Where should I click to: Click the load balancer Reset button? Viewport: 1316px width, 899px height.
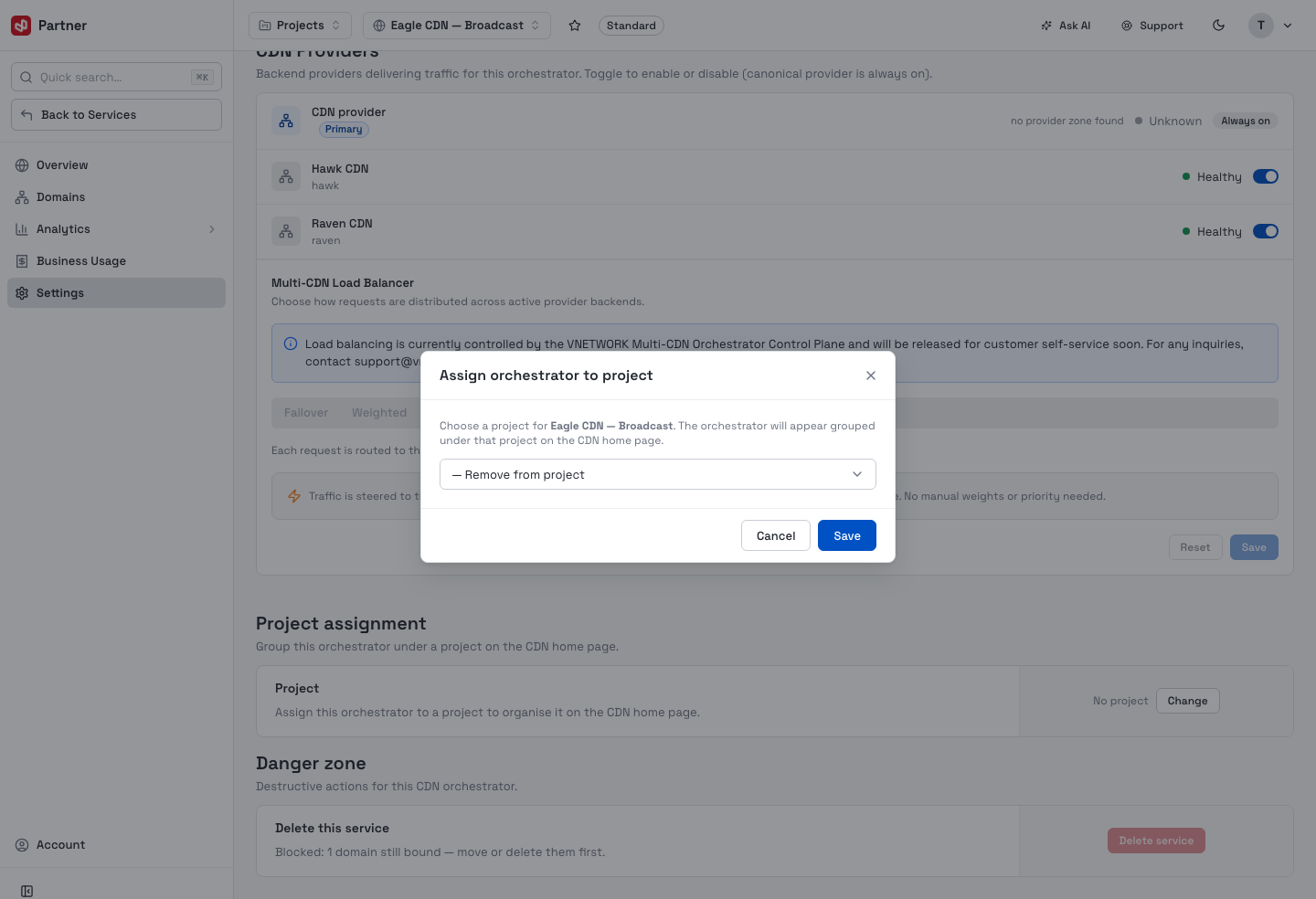[1195, 547]
